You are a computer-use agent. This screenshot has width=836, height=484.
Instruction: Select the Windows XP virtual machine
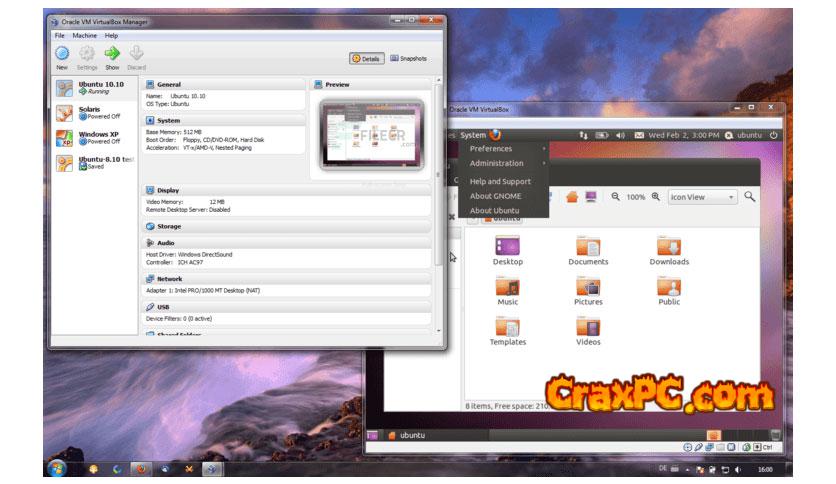coord(94,138)
